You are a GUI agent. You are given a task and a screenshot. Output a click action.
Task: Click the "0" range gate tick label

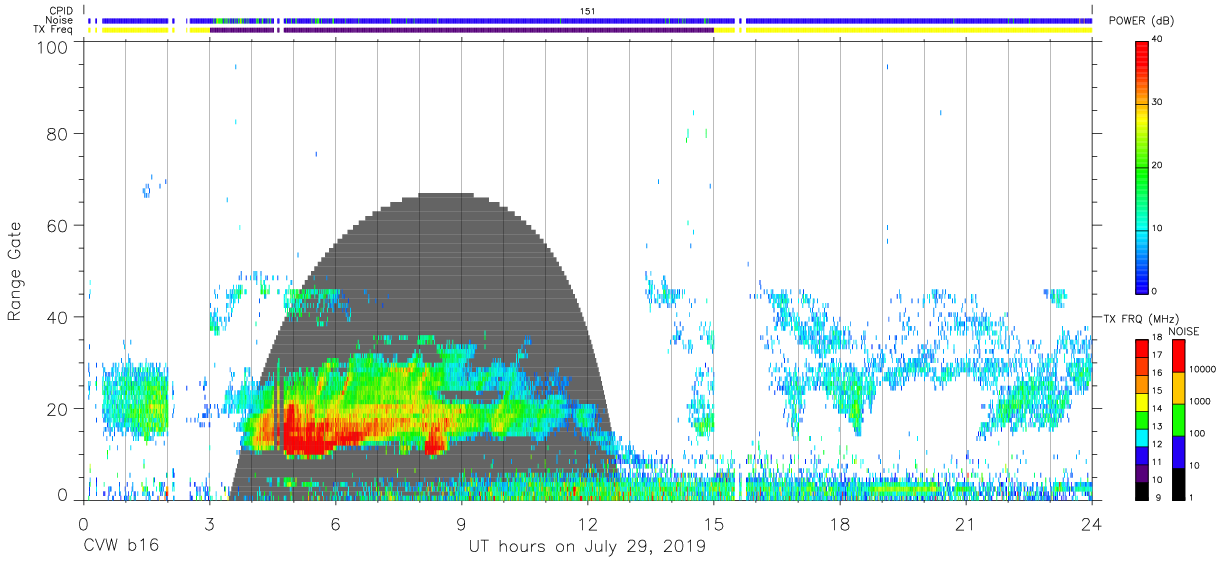click(x=62, y=493)
